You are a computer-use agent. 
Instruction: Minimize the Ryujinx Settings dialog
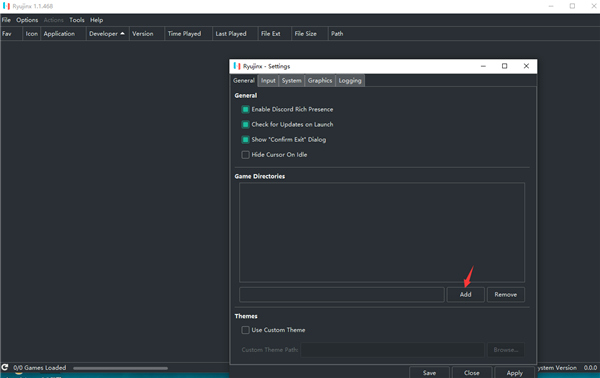(x=483, y=66)
